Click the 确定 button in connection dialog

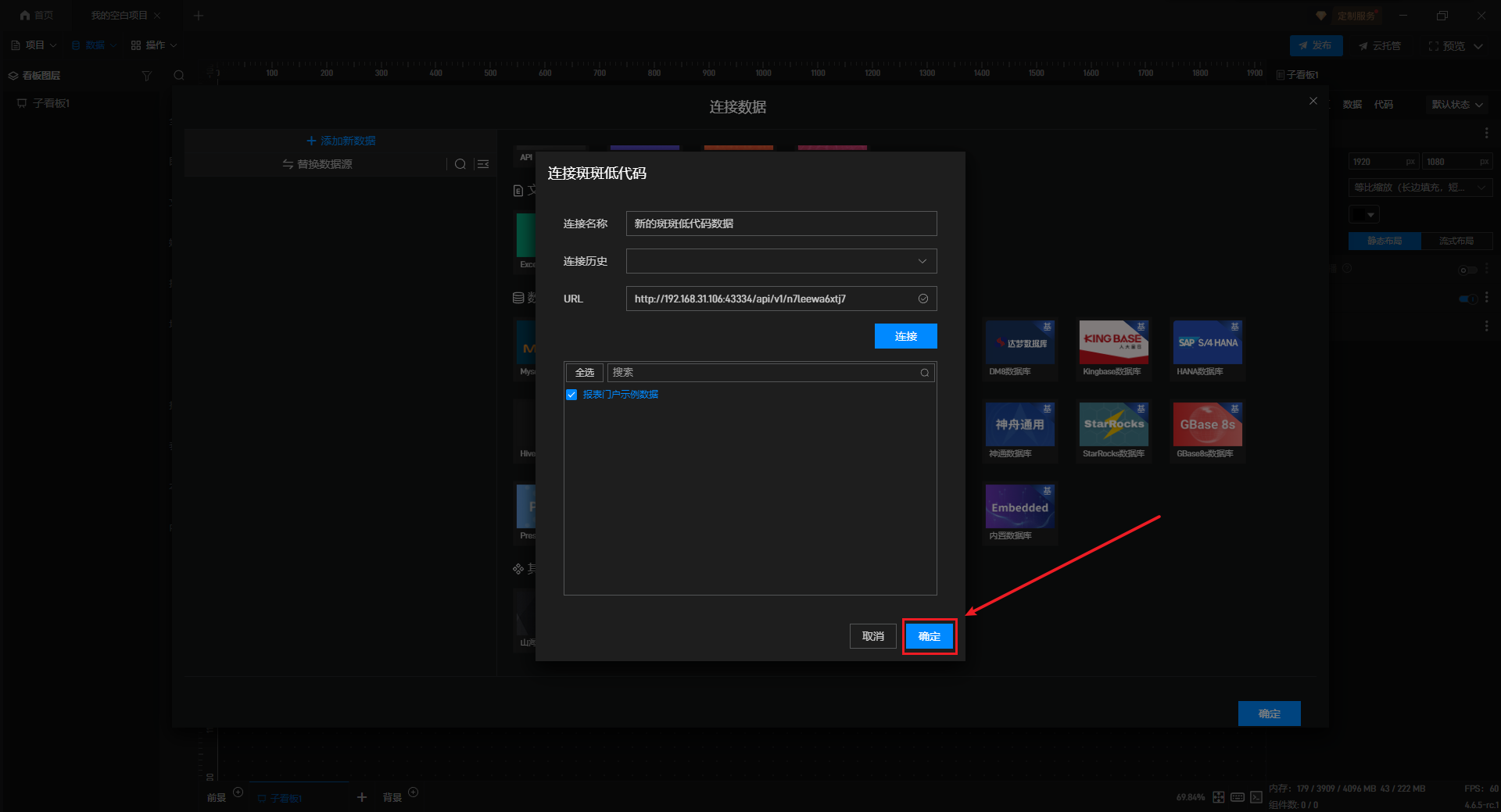coord(929,636)
